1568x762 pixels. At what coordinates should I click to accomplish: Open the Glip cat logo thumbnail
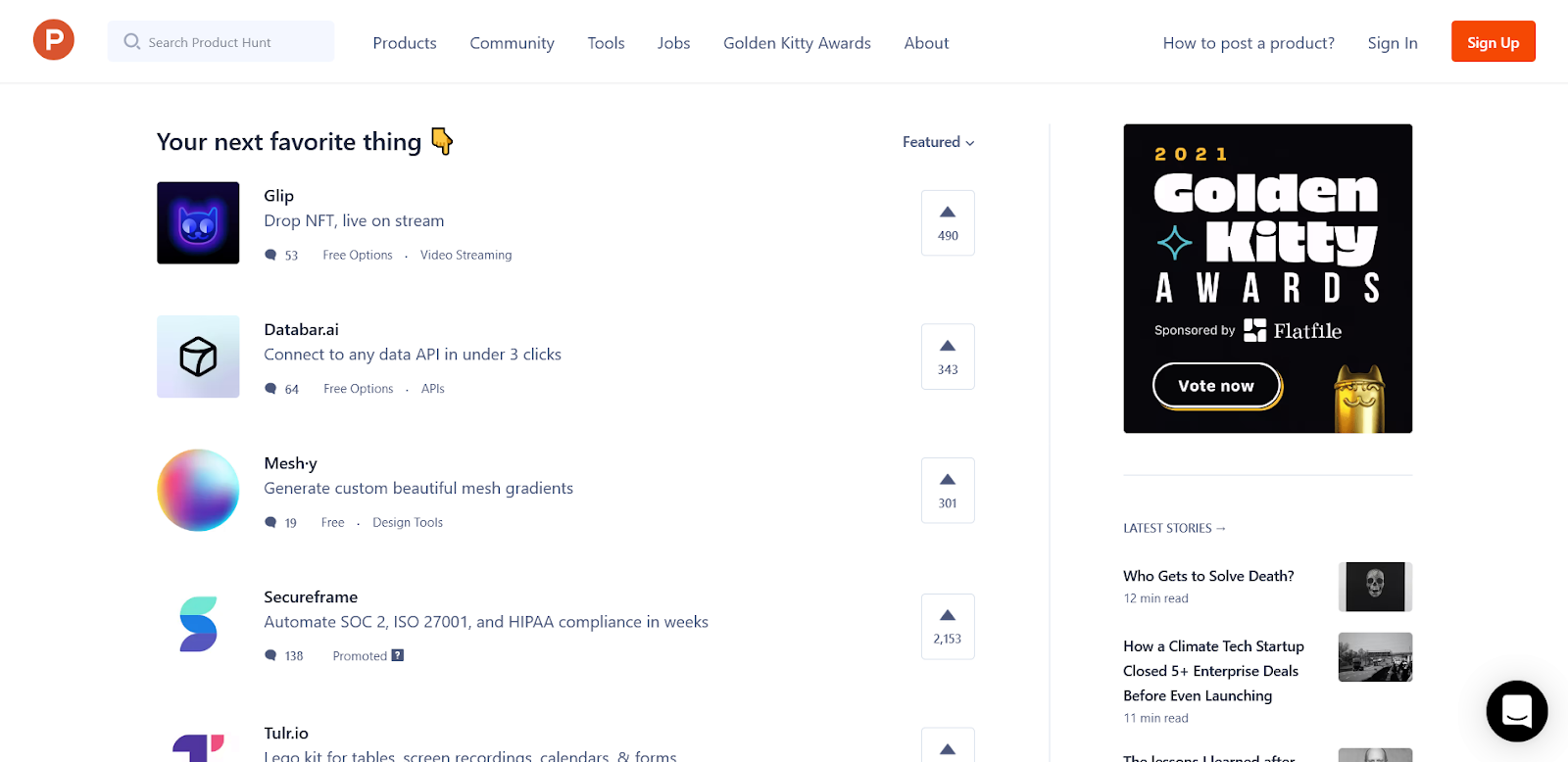pyautogui.click(x=198, y=222)
